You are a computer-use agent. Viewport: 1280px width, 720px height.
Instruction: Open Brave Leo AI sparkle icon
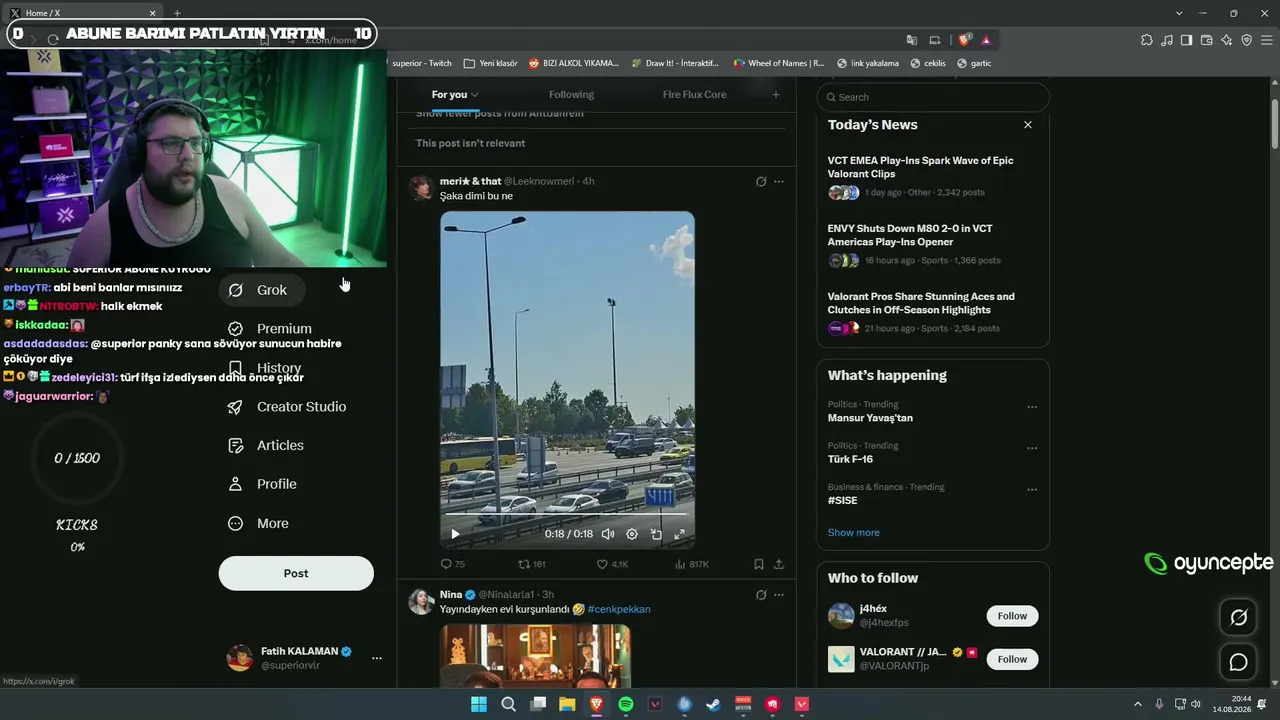[1227, 40]
